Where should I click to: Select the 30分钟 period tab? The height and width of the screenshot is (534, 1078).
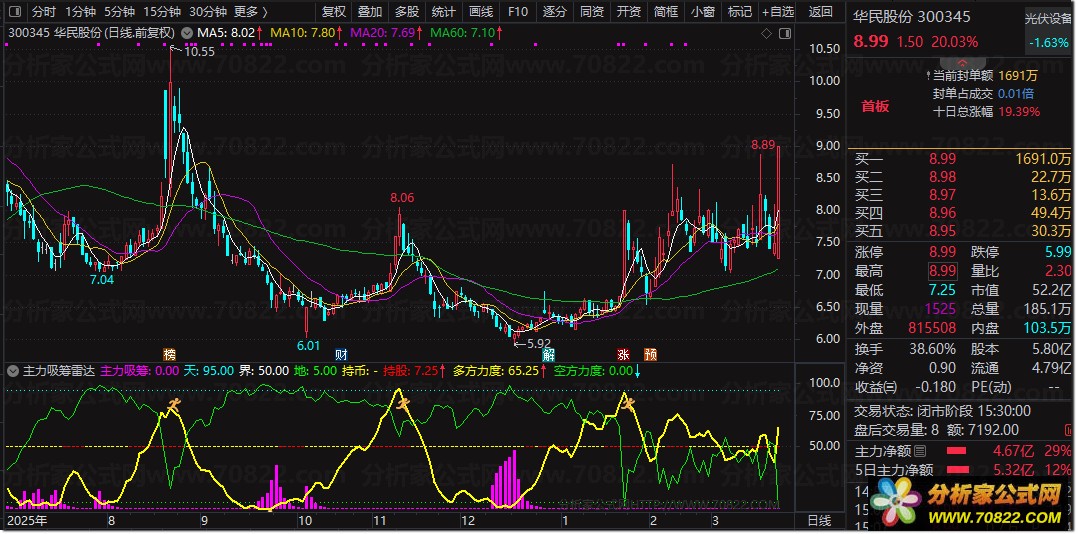tap(208, 12)
